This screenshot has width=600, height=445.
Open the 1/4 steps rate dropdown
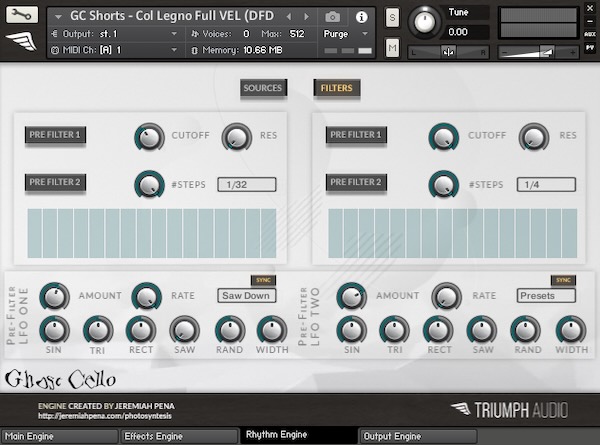point(546,184)
